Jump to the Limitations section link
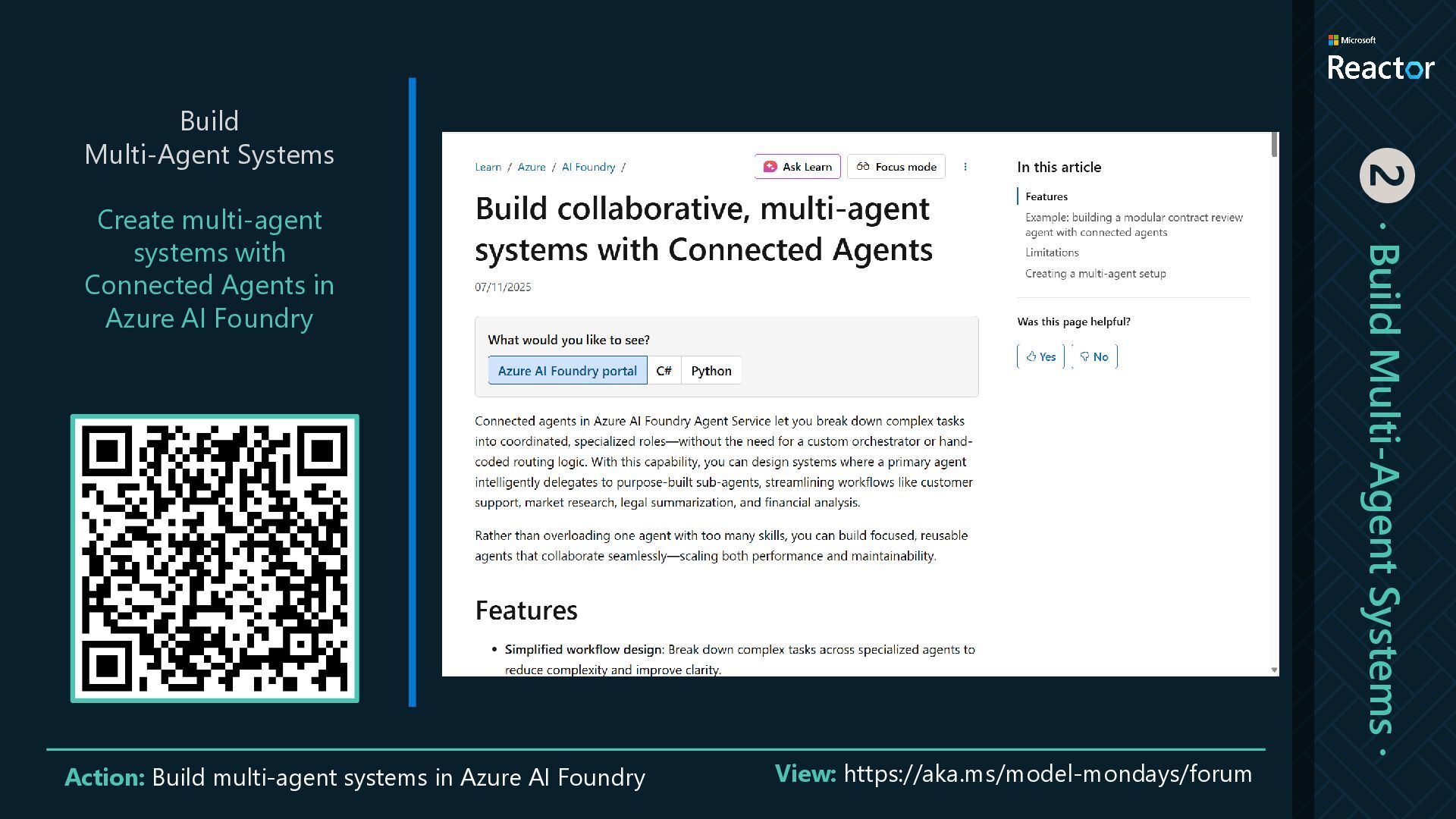 point(1052,253)
